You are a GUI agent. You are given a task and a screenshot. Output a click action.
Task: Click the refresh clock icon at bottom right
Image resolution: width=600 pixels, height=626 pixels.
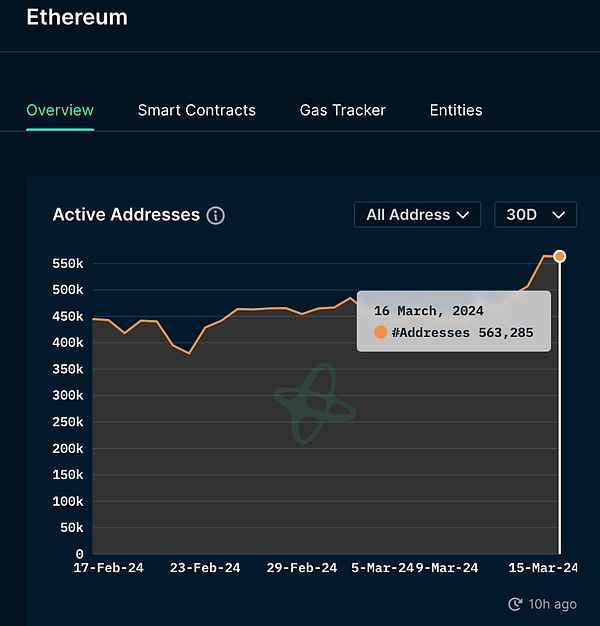515,604
